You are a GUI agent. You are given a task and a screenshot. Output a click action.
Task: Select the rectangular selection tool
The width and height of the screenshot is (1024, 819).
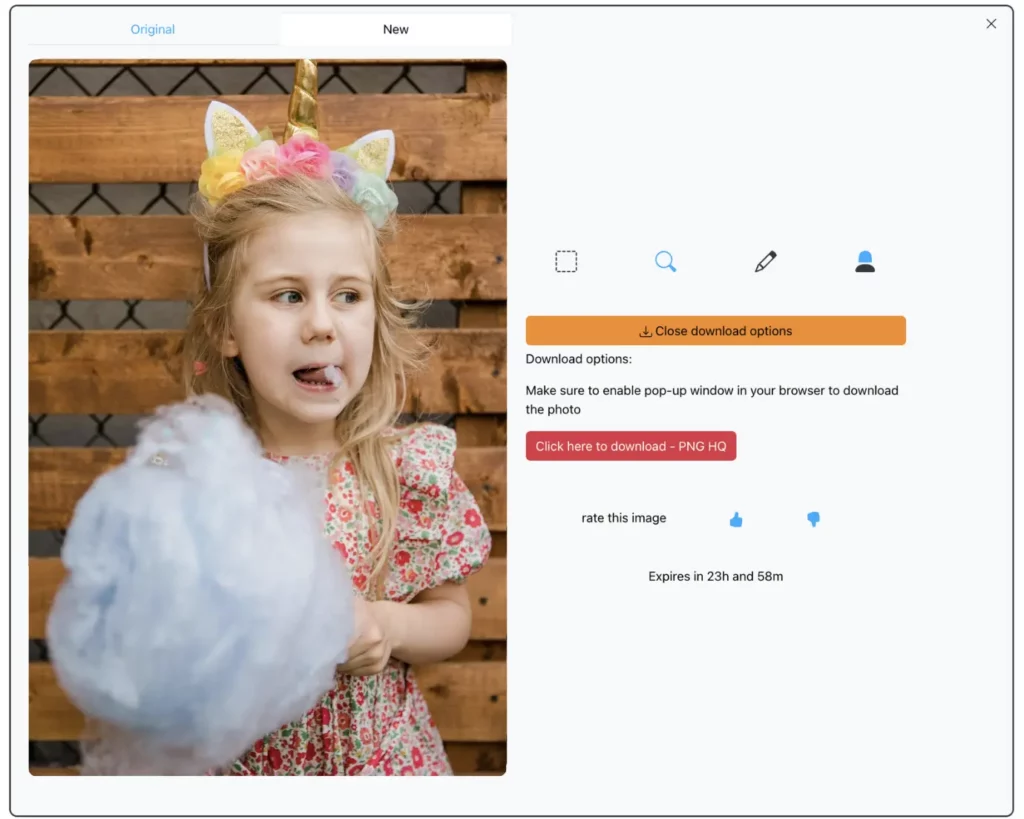(566, 261)
